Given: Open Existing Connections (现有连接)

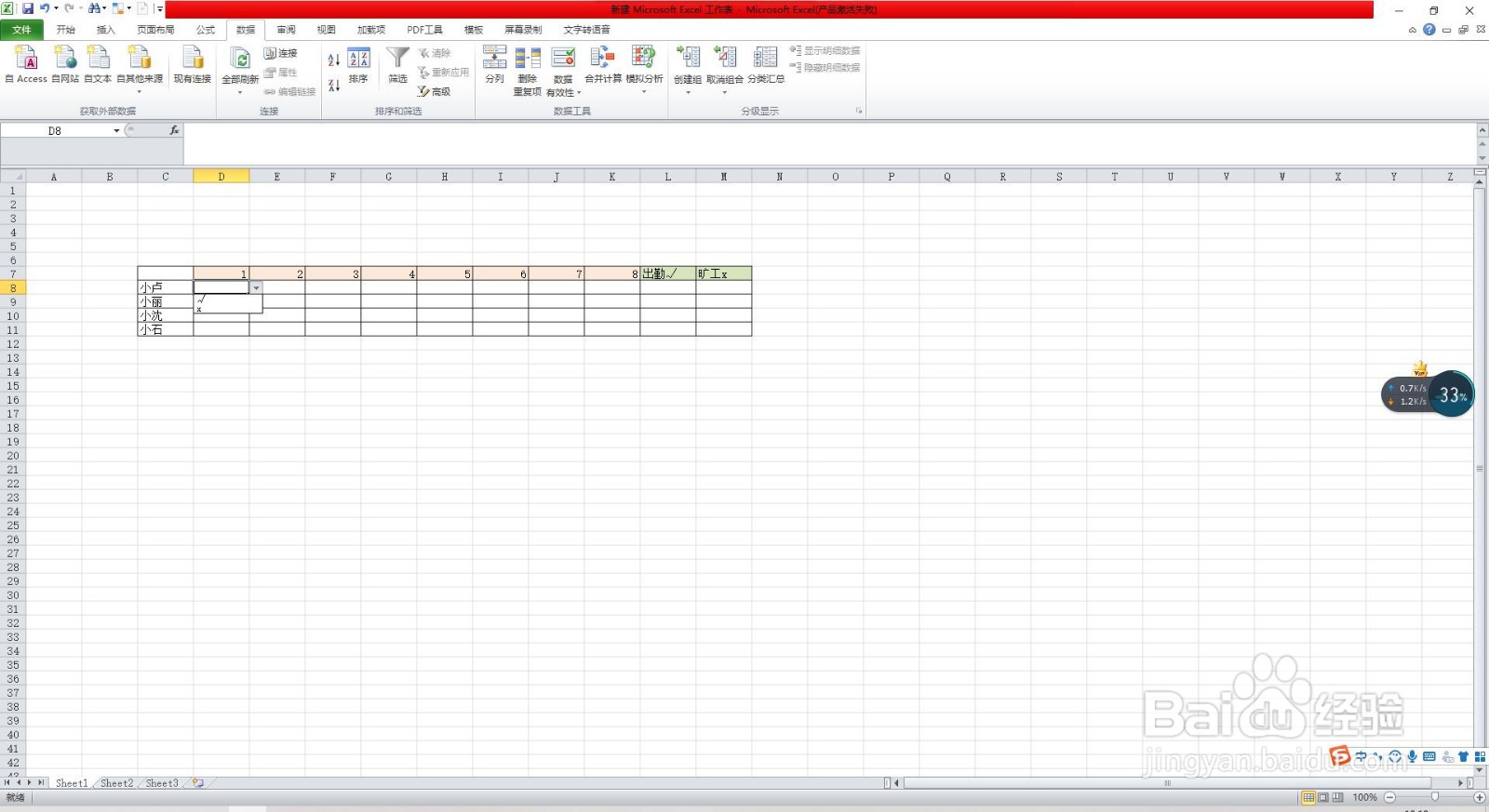Looking at the screenshot, I should coord(193,64).
